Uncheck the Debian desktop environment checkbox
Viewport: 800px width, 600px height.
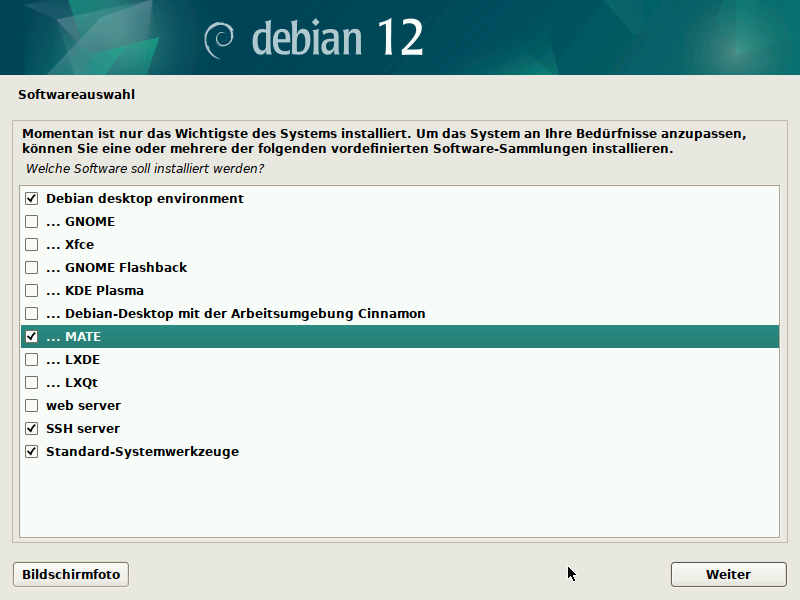[32, 199]
